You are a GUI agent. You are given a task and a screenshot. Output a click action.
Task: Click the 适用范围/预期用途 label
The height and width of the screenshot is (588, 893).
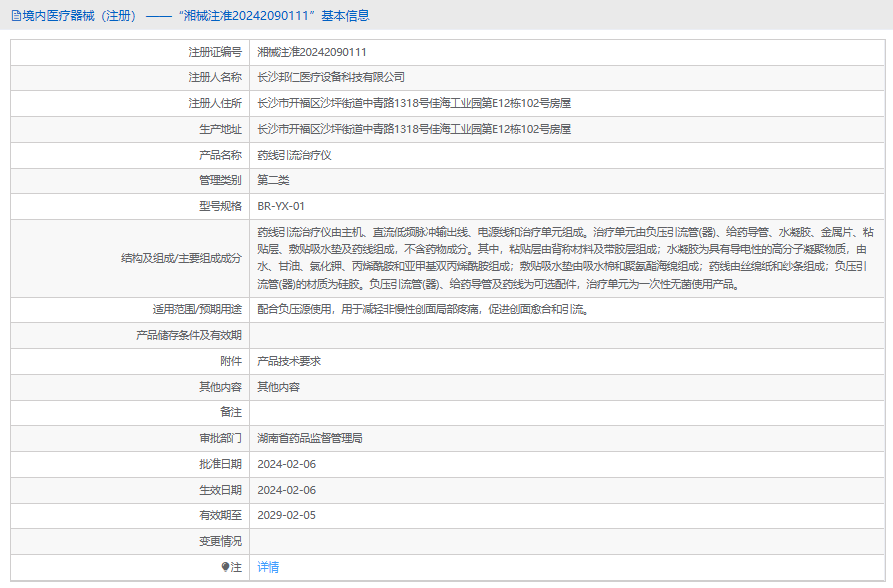(x=197, y=309)
